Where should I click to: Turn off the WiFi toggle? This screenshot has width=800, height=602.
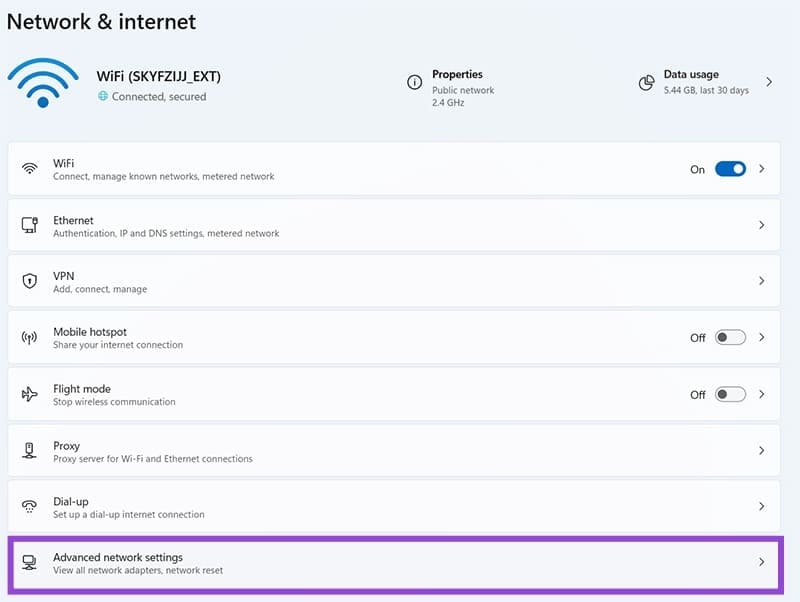pos(729,169)
